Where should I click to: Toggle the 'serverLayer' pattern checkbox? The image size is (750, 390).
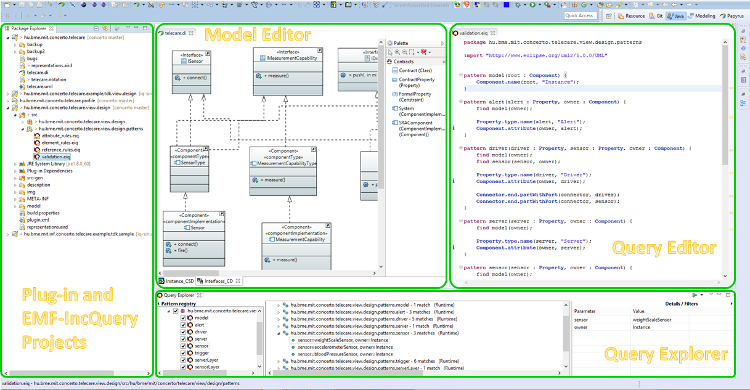point(183,360)
